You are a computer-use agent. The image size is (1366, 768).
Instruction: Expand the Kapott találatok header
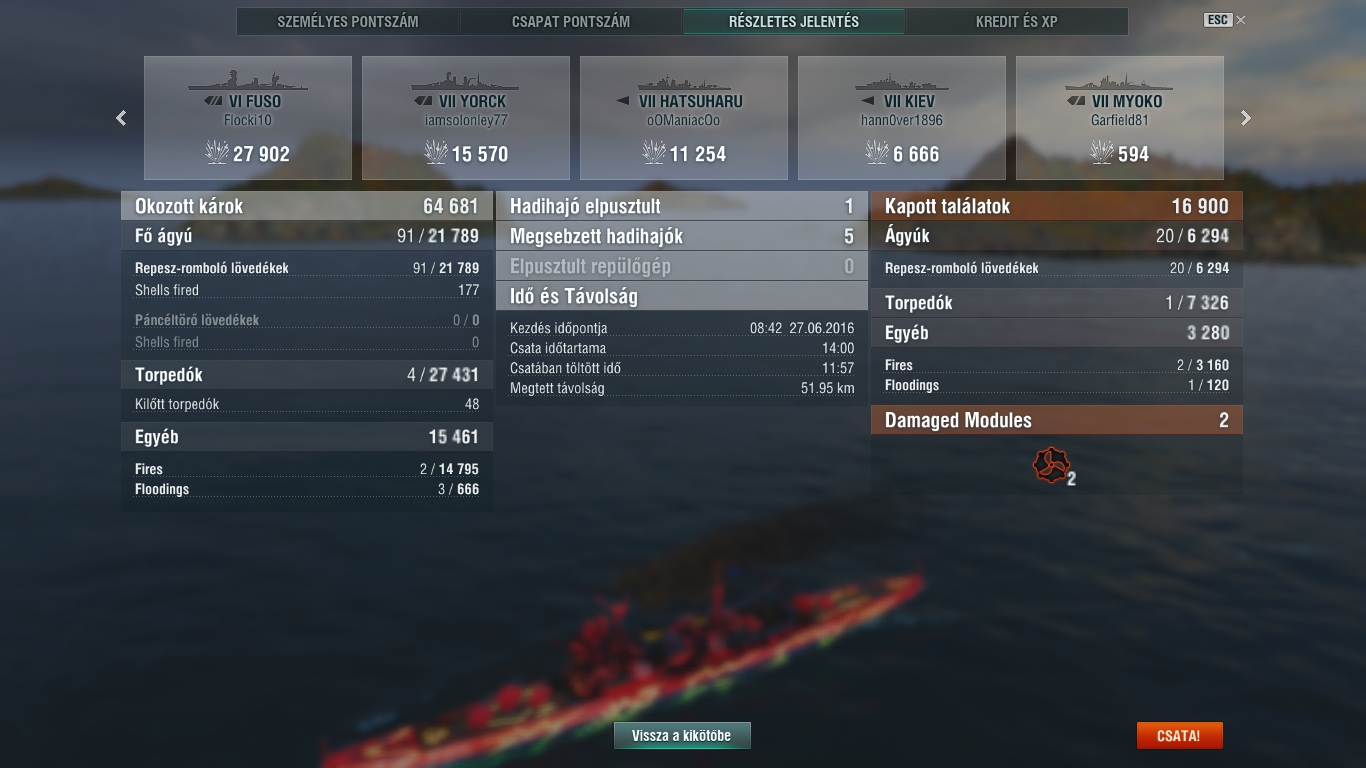[x=1057, y=206]
